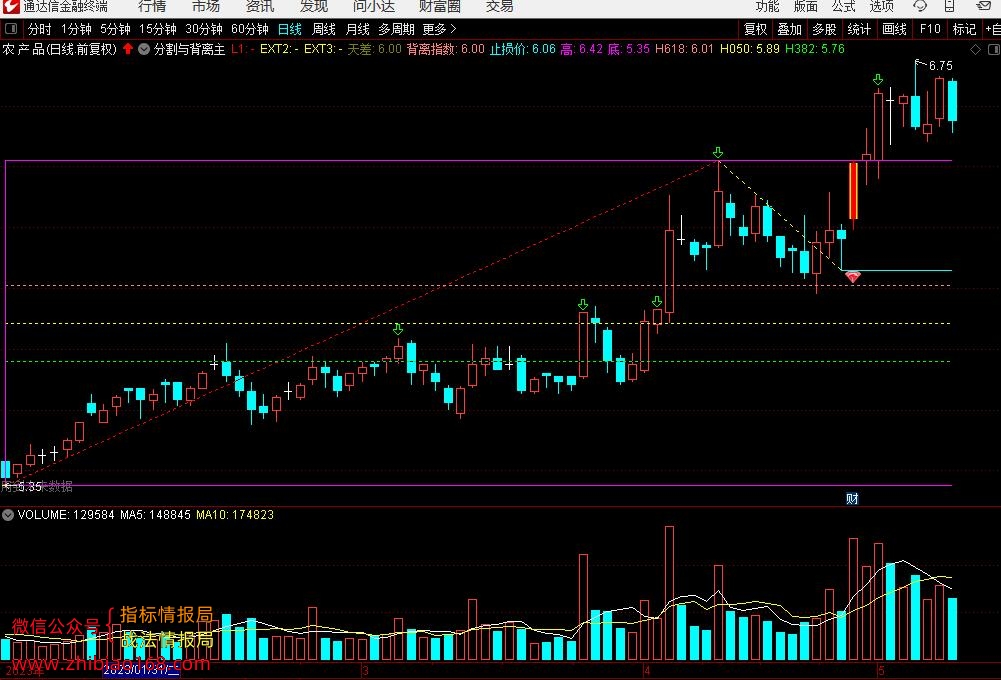The image size is (1001, 680).
Task: Click the MA5: 148845 label
Action: coord(155,515)
